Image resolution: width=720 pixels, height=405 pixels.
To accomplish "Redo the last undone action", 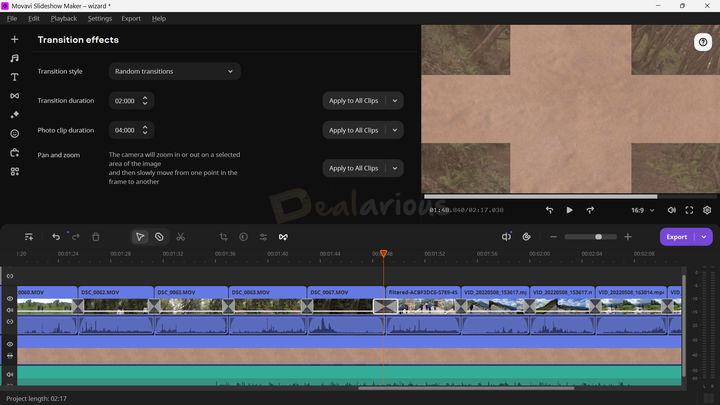I will (x=76, y=237).
